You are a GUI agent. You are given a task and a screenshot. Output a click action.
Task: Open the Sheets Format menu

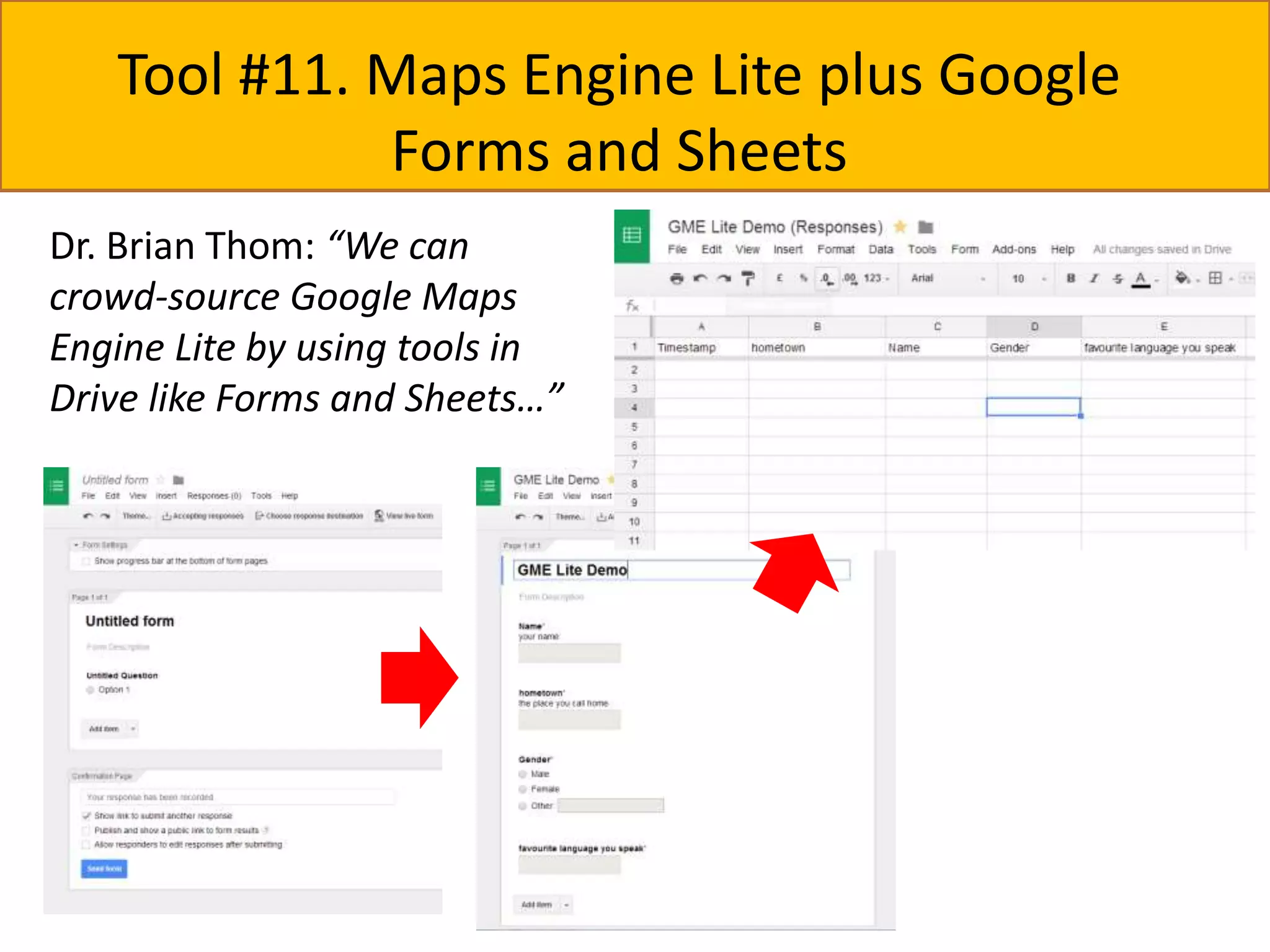[835, 249]
